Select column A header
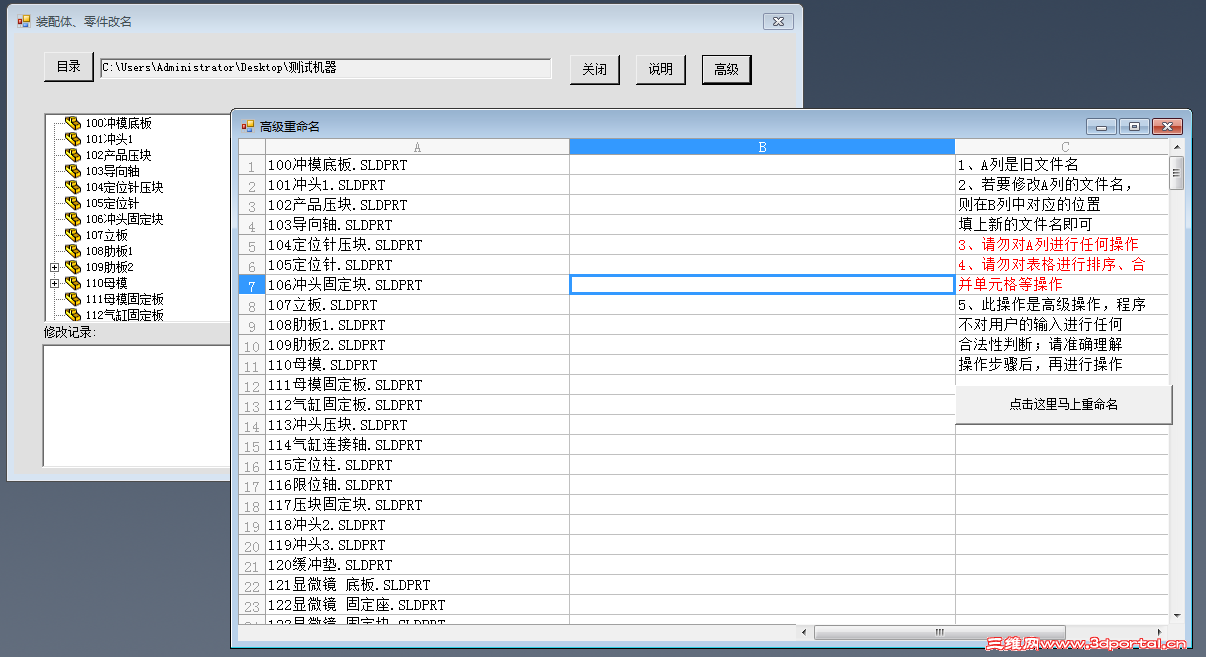This screenshot has height=657, width=1206. (x=417, y=147)
